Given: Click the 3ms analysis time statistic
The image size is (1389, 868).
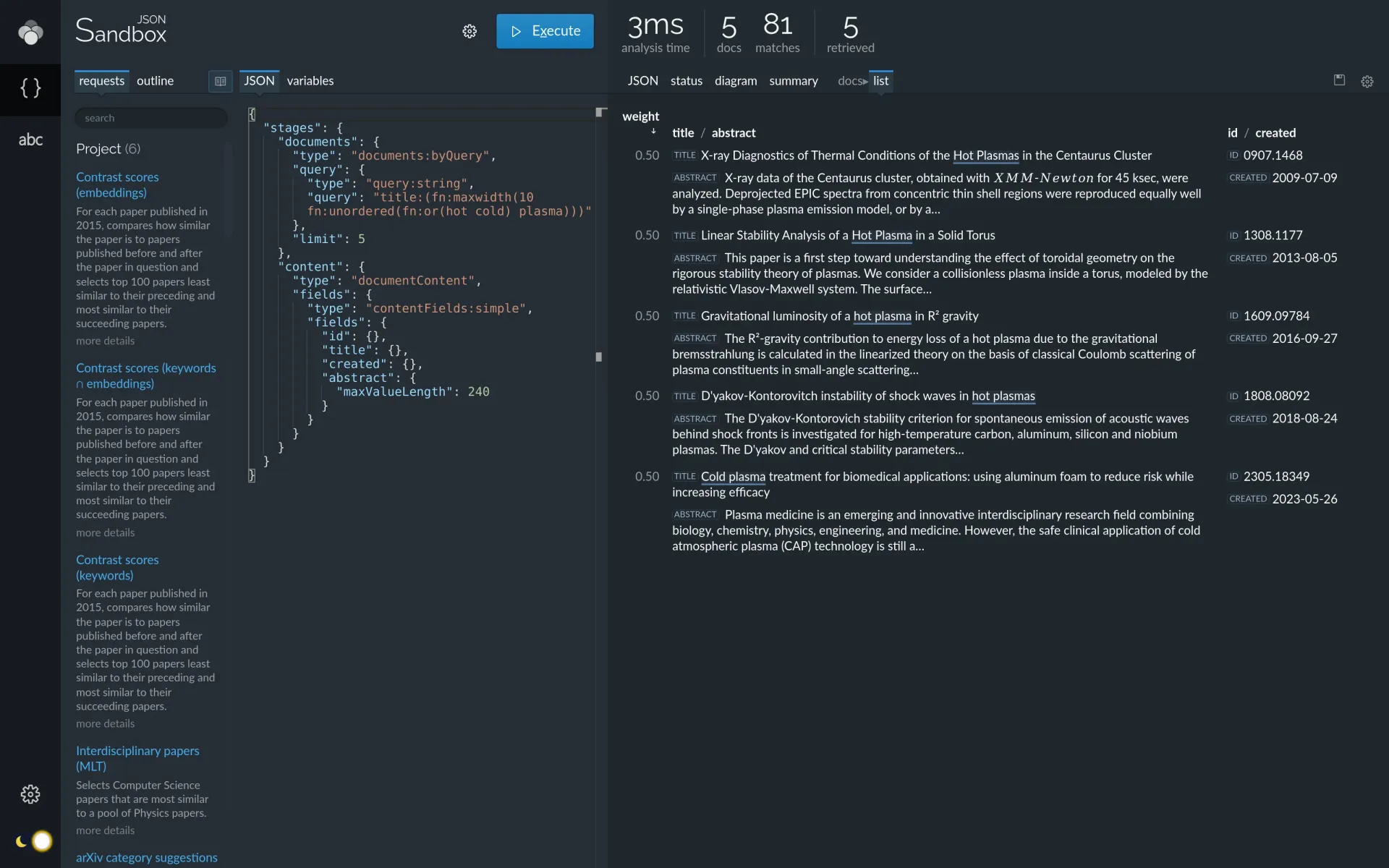Looking at the screenshot, I should coord(655,33).
